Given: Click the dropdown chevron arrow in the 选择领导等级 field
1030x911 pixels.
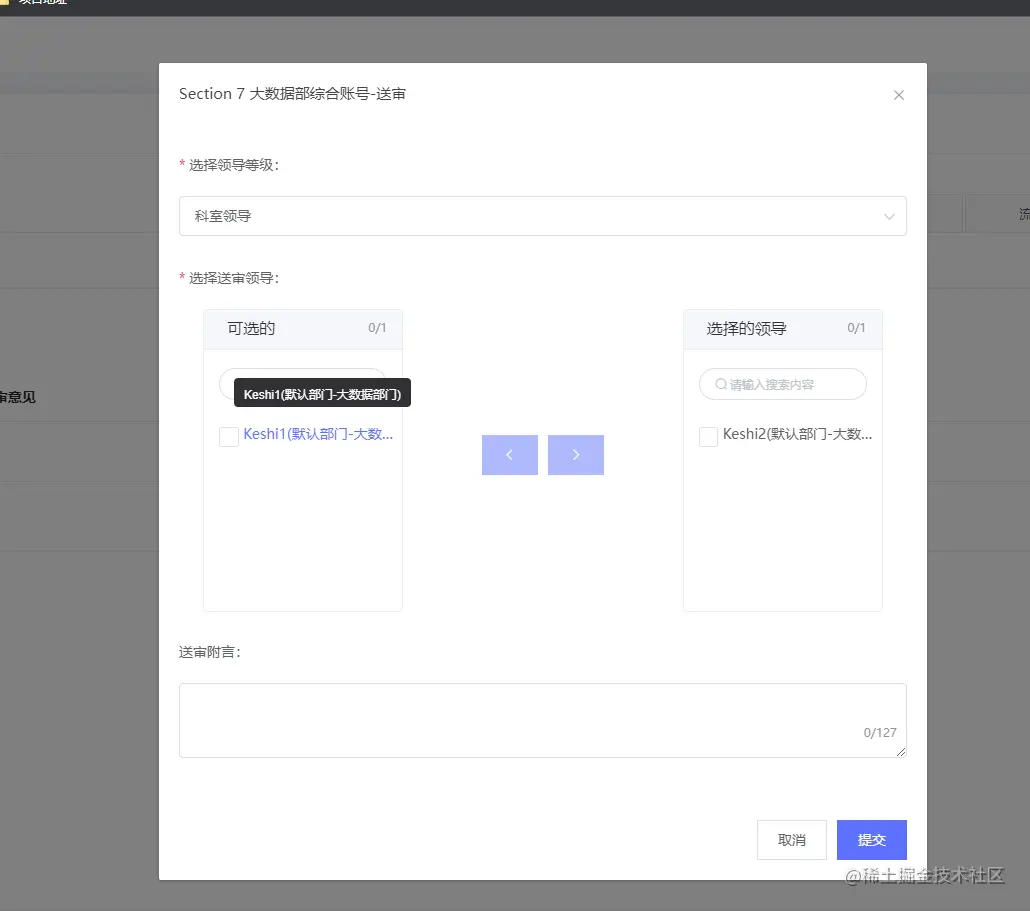Looking at the screenshot, I should click(889, 217).
